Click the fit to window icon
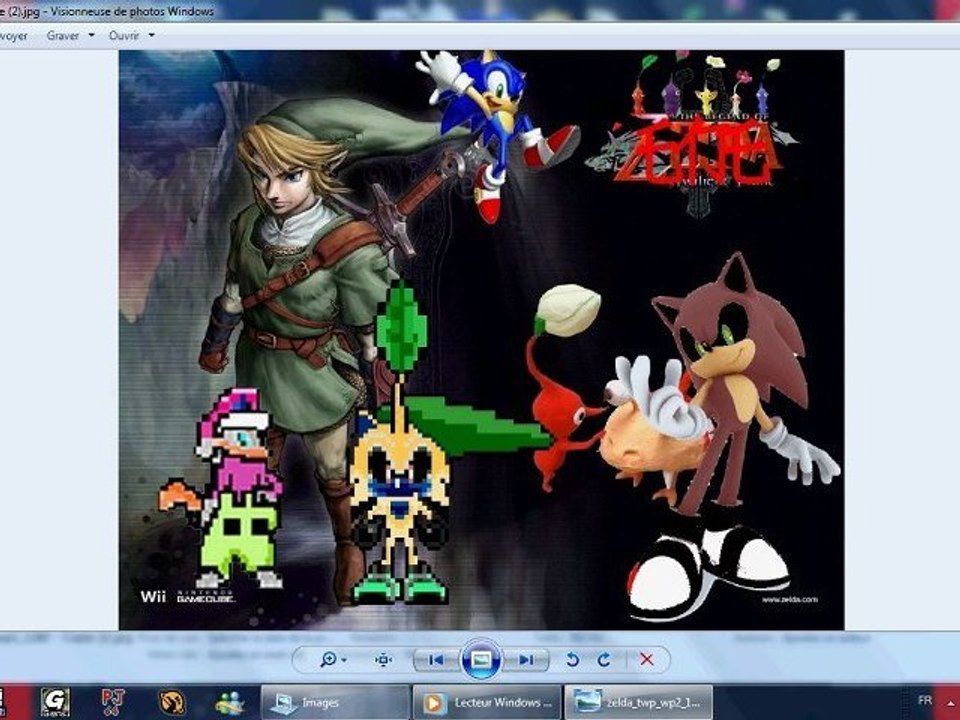 click(383, 659)
